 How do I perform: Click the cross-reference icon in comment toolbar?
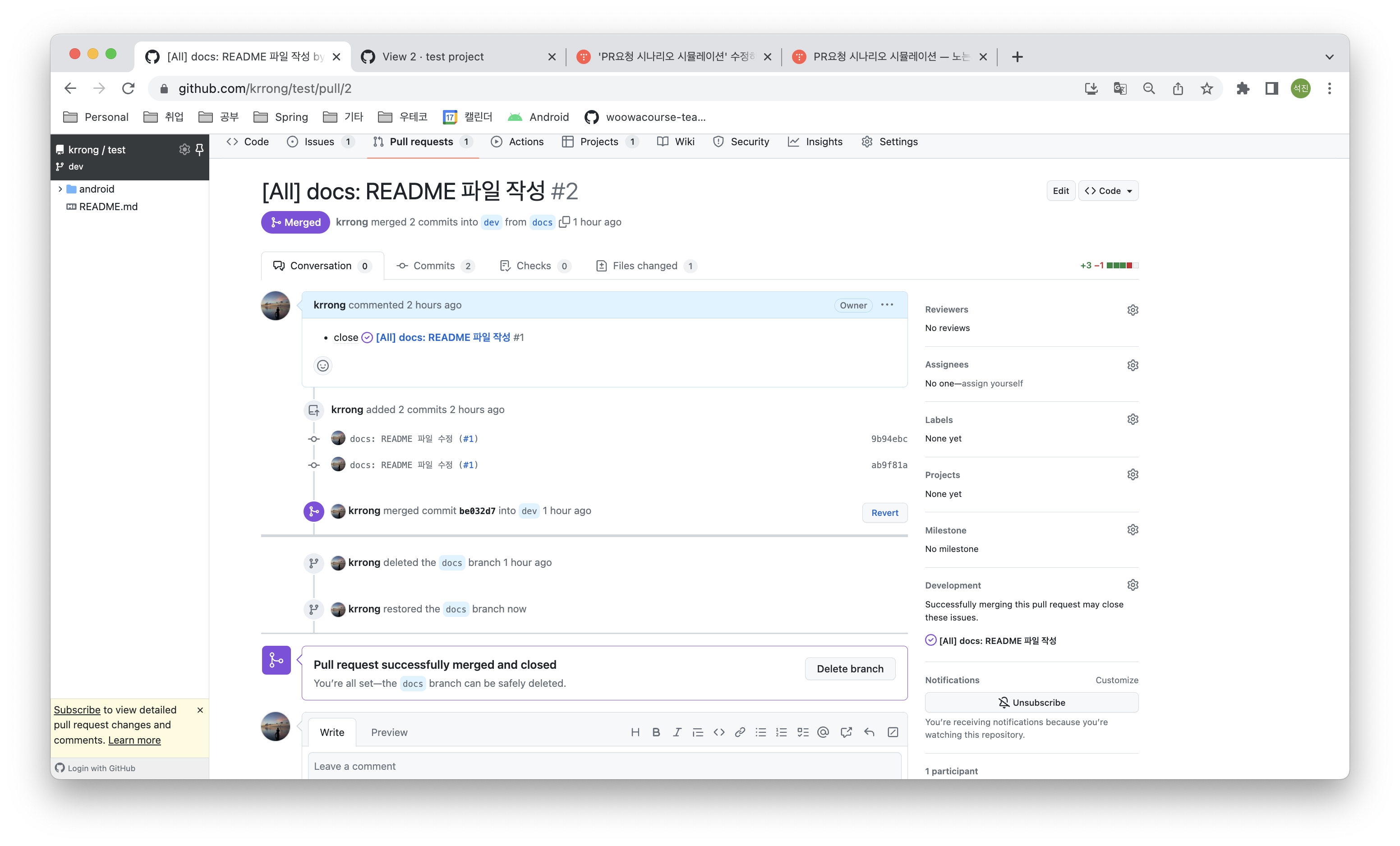pos(846,732)
